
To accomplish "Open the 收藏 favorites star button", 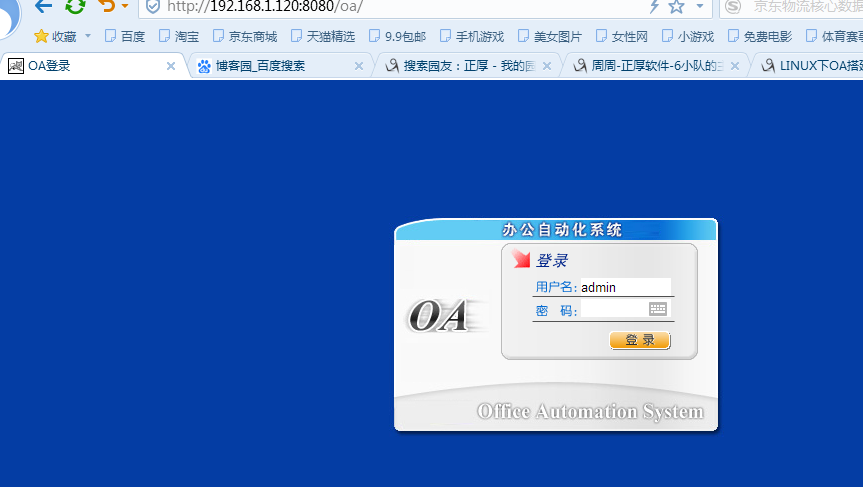I will coord(55,36).
